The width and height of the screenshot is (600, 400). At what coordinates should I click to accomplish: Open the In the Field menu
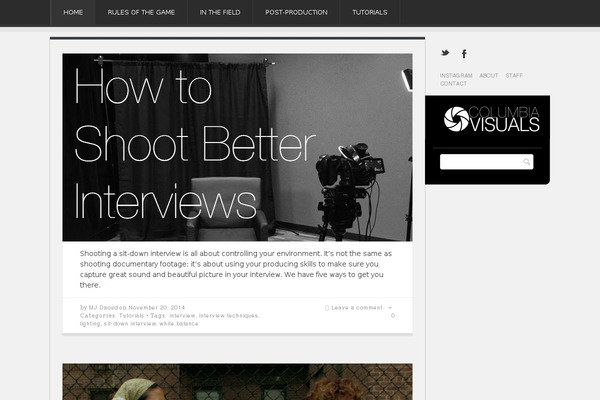(x=220, y=12)
